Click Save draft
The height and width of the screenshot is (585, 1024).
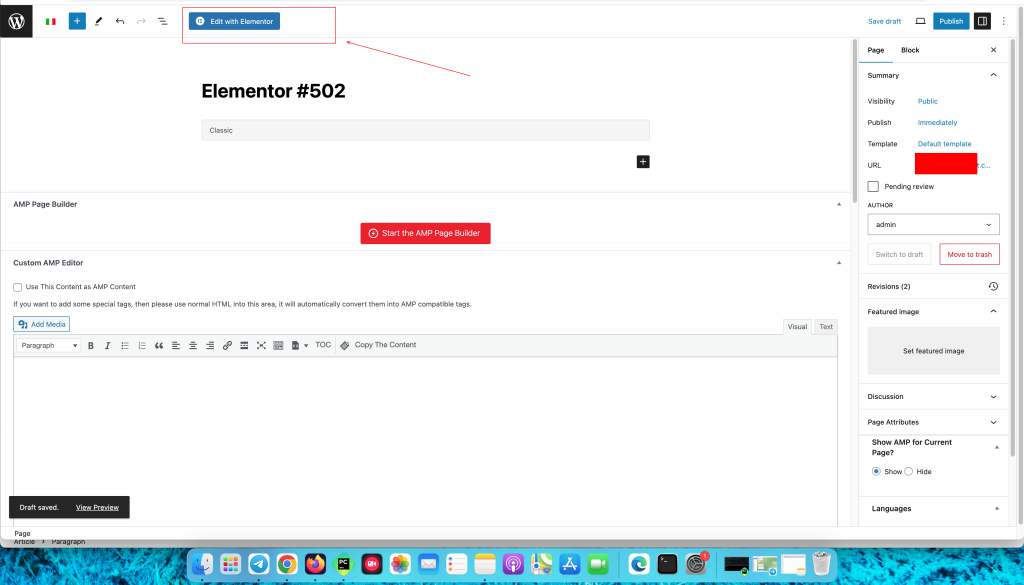click(x=884, y=22)
